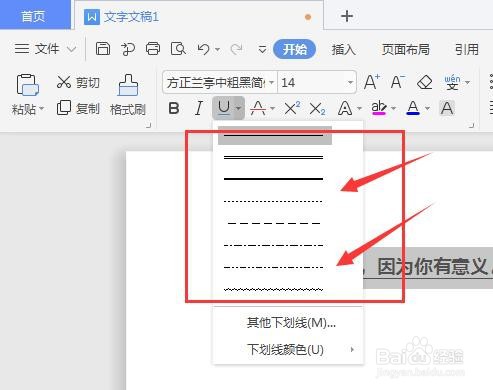Expand the Underline style dropdown arrow
The height and width of the screenshot is (390, 493).
pyautogui.click(x=238, y=108)
